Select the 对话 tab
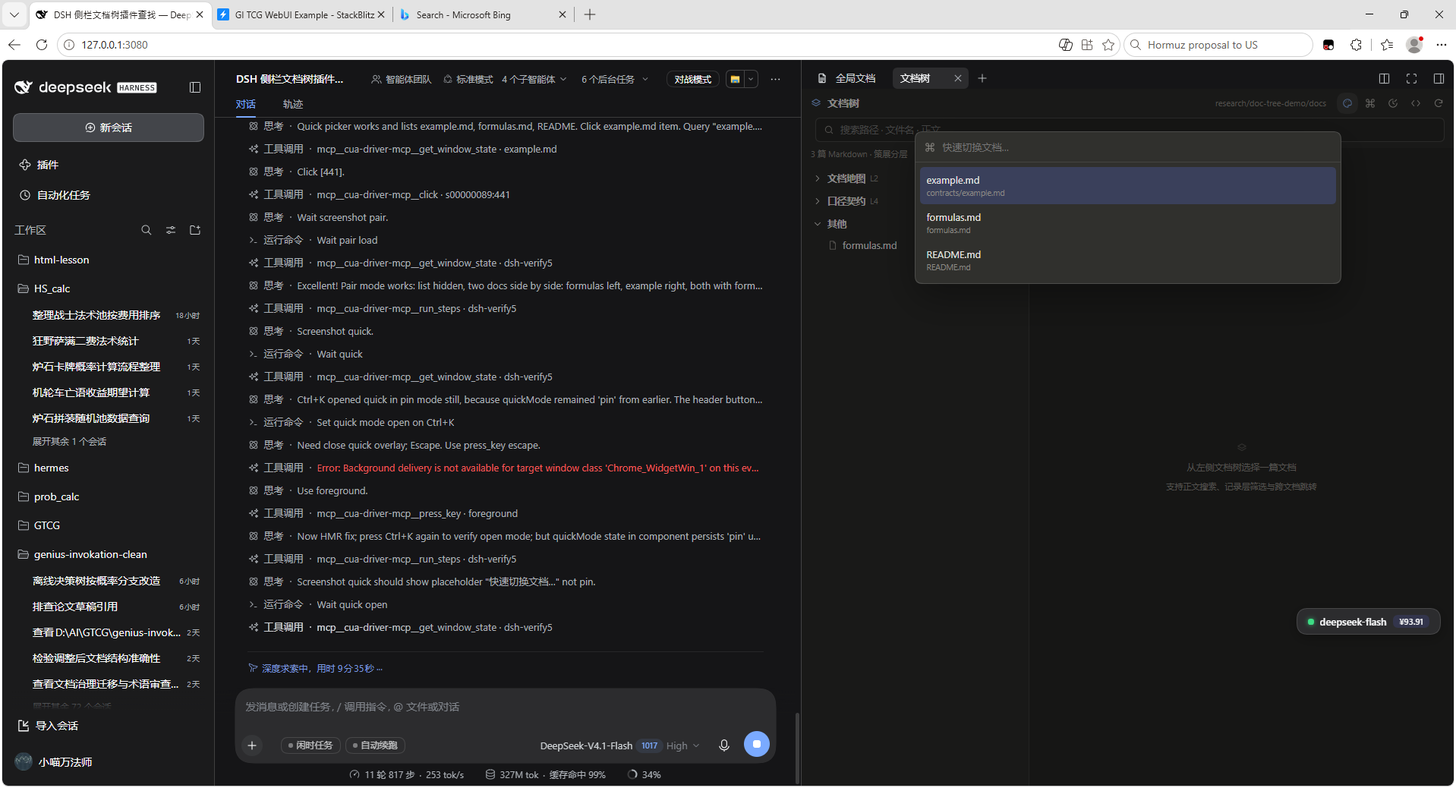The width and height of the screenshot is (1456, 788). pyautogui.click(x=246, y=104)
